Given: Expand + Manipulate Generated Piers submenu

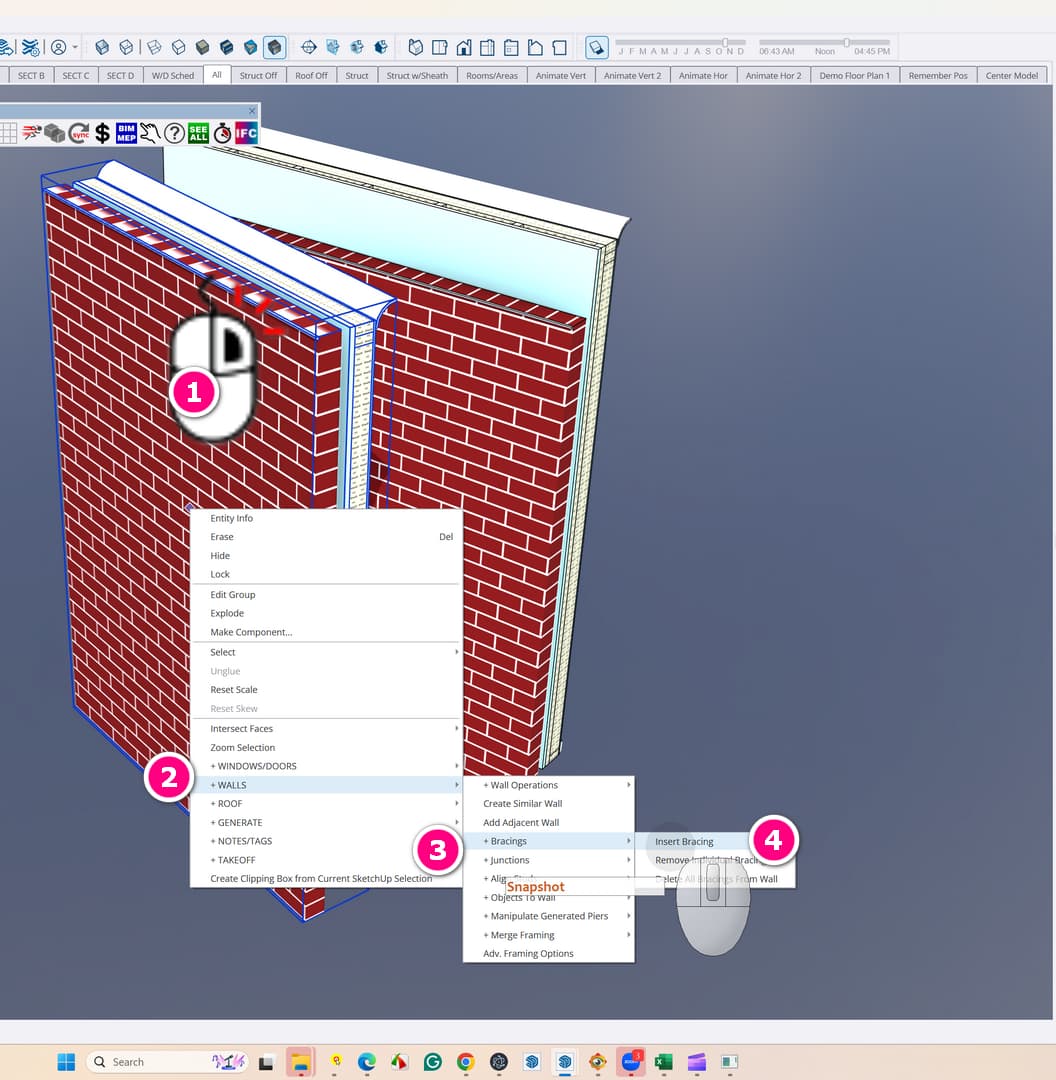Looking at the screenshot, I should pyautogui.click(x=548, y=916).
